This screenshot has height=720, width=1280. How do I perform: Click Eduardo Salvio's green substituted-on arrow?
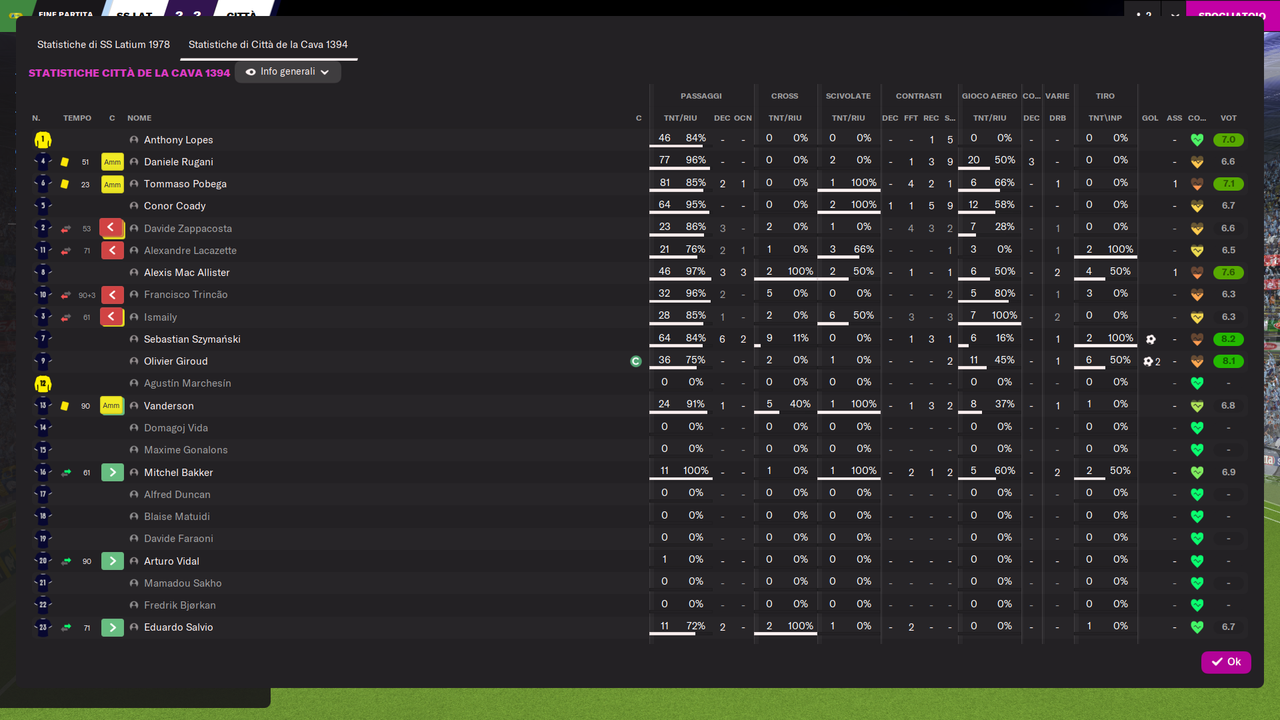112,627
